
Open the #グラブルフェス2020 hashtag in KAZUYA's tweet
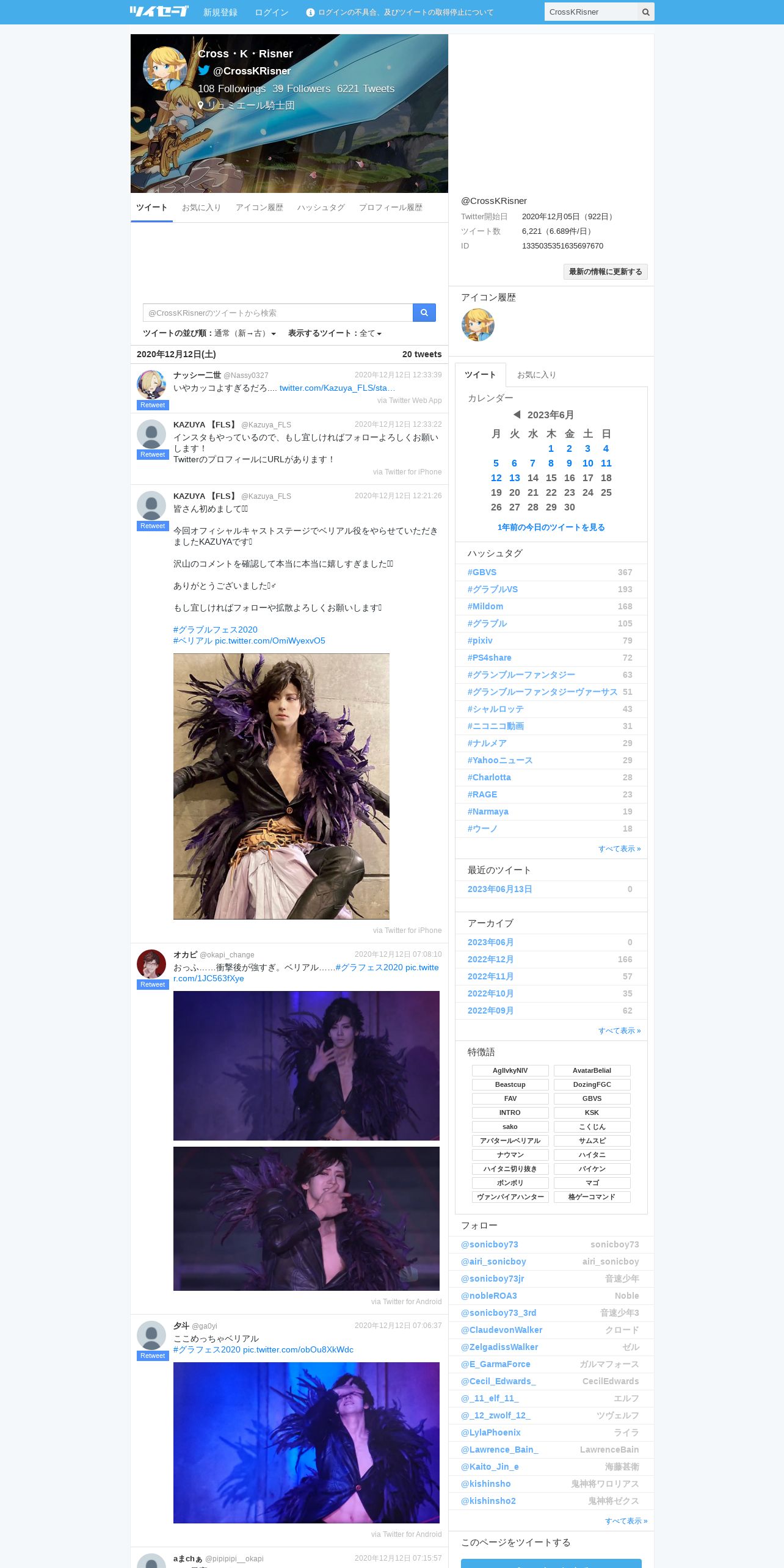(216, 630)
